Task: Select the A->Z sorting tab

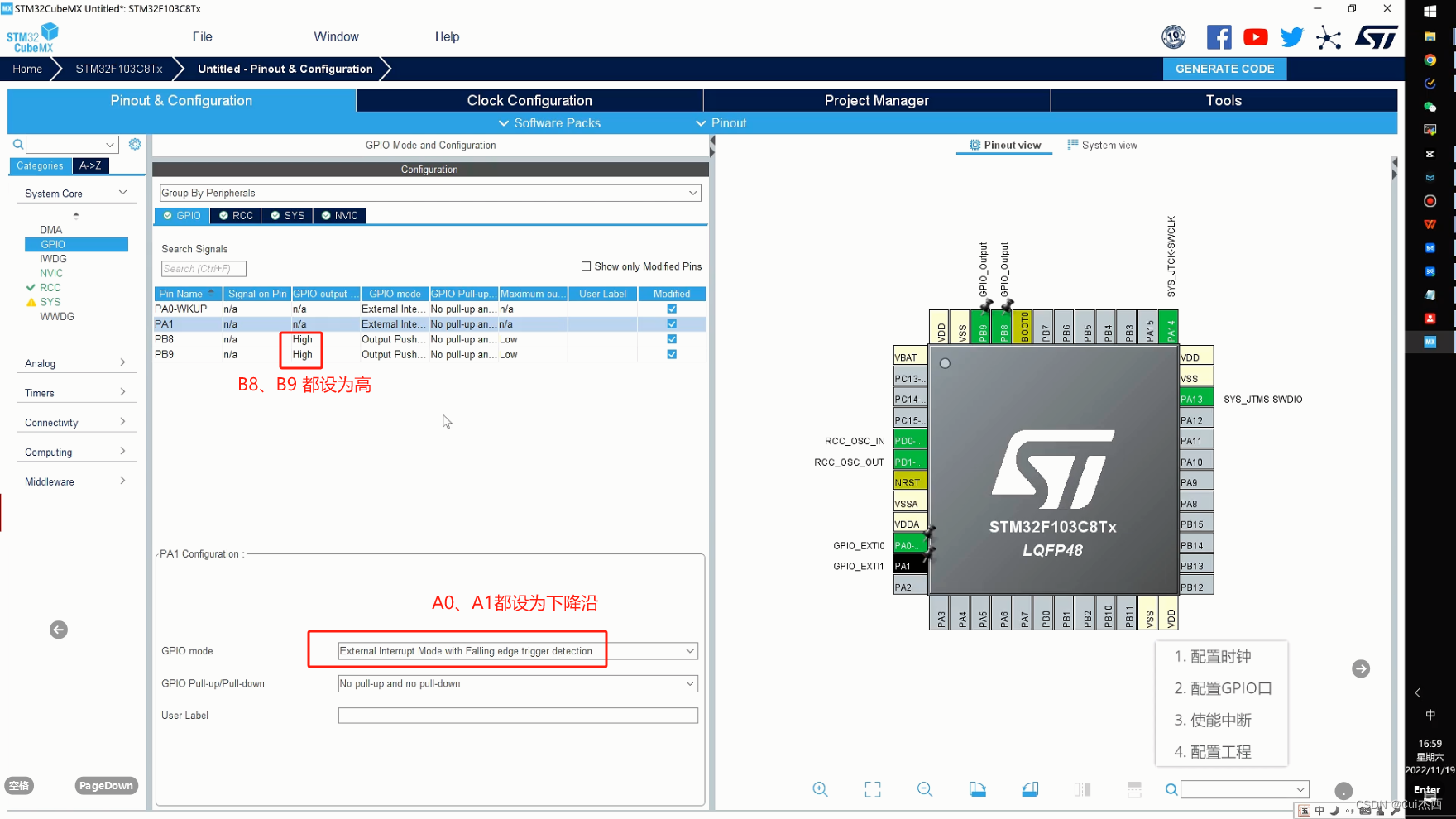Action: click(x=90, y=165)
